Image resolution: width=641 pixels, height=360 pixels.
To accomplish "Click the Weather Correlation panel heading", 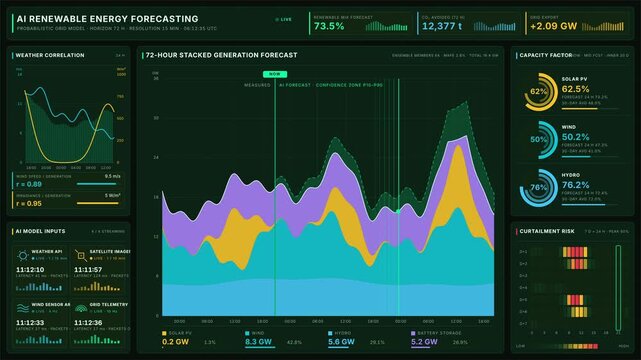I will (50, 55).
